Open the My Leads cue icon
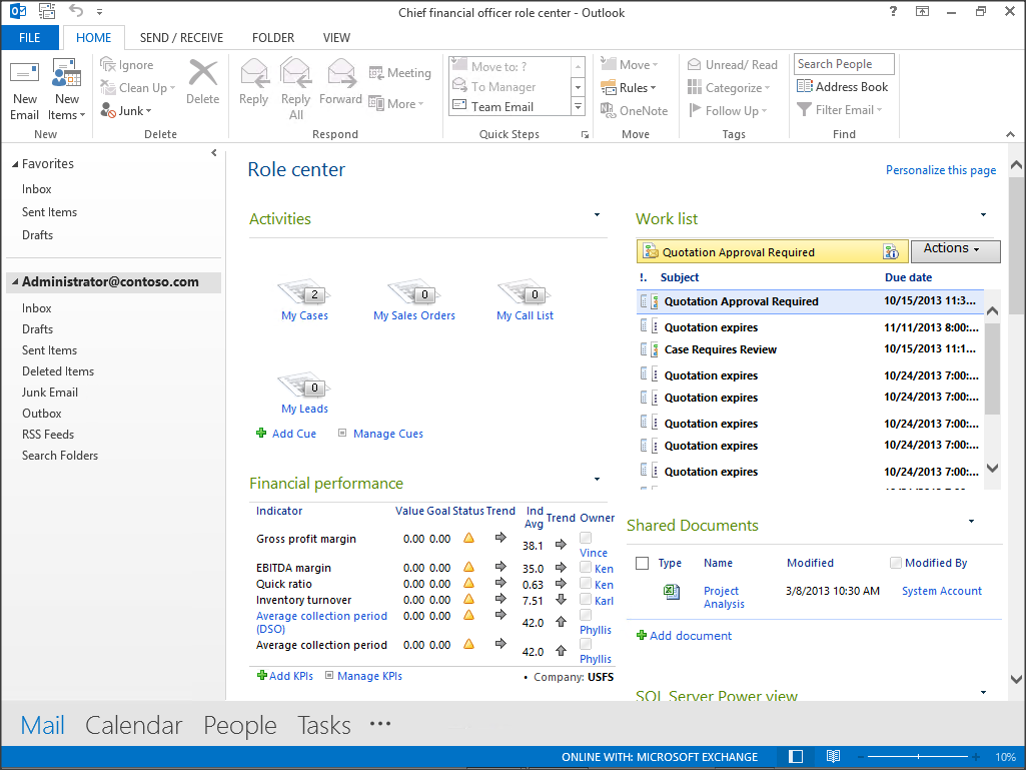Screen dimensions: 1026x770 304,385
